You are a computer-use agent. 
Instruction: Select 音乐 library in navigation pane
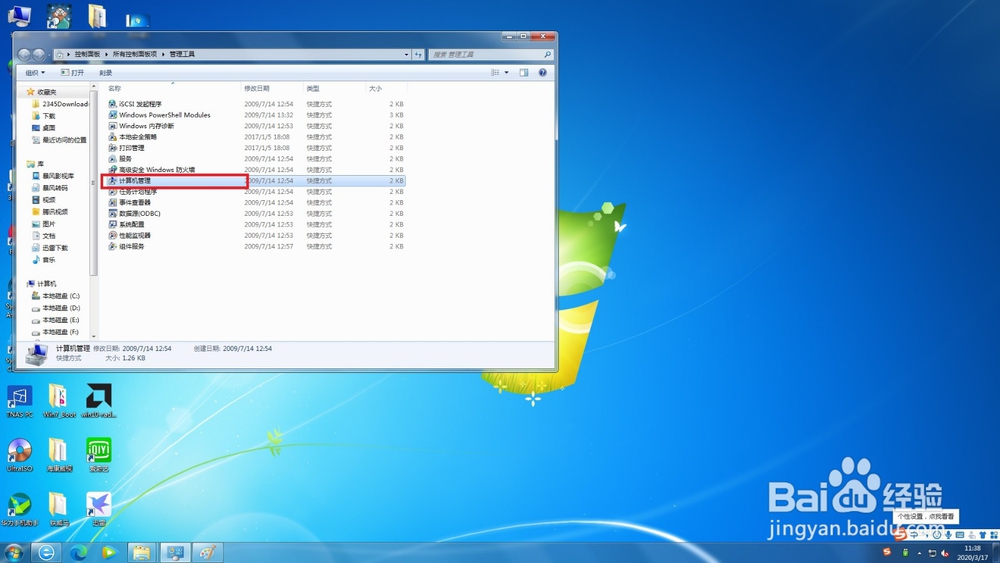(44, 260)
